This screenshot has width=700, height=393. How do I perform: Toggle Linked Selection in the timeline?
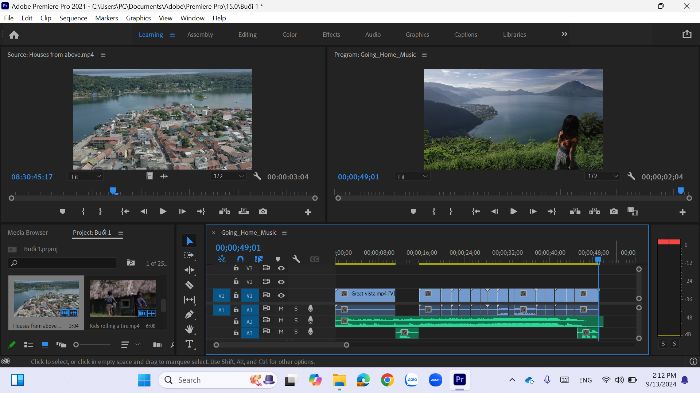point(258,259)
